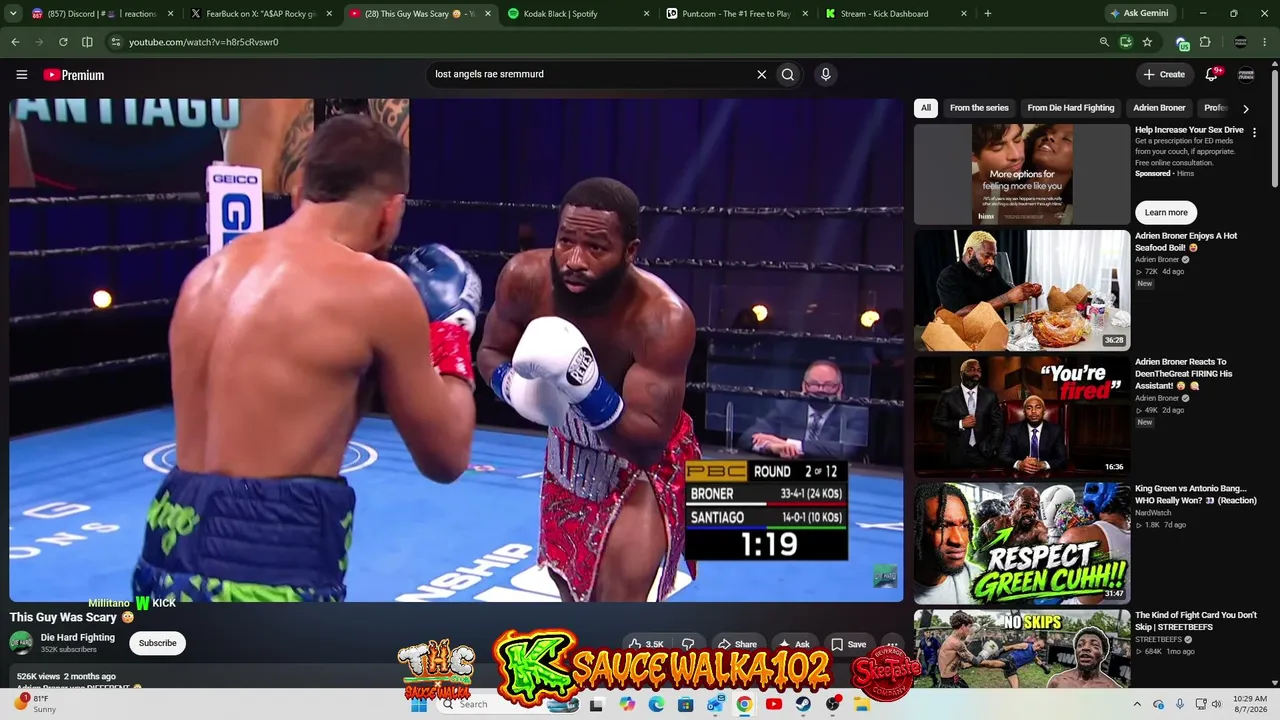Bookmark this page with the star
Viewport: 1280px width, 720px height.
(1147, 42)
